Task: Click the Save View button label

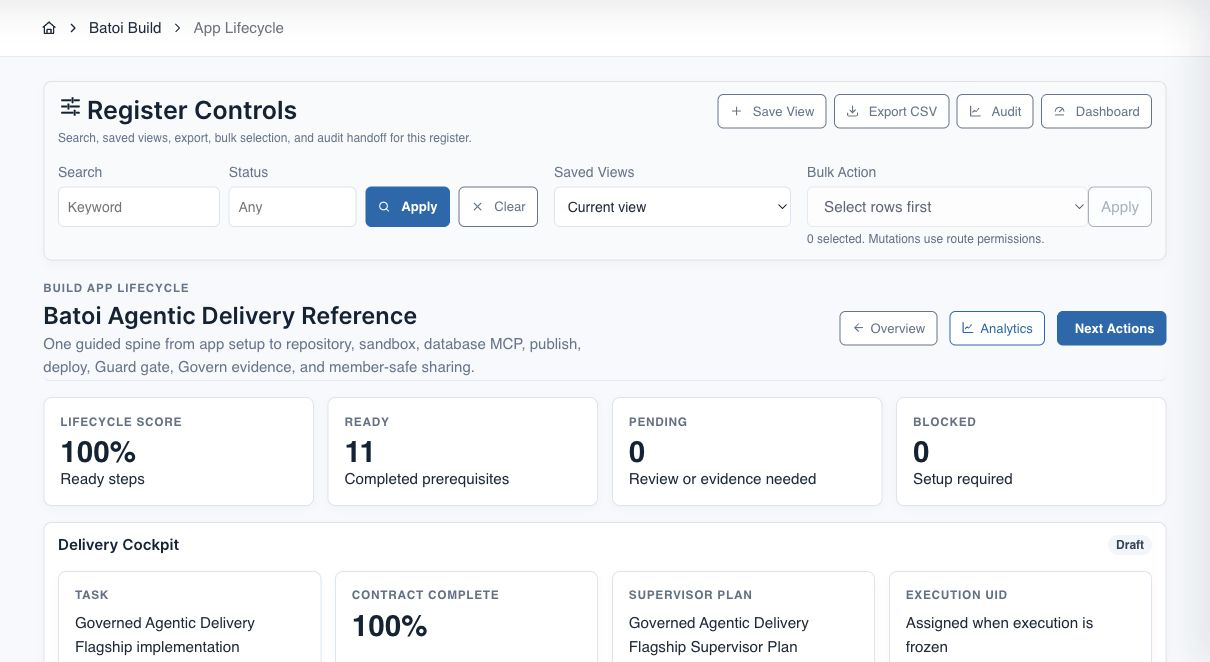Action: tap(784, 111)
